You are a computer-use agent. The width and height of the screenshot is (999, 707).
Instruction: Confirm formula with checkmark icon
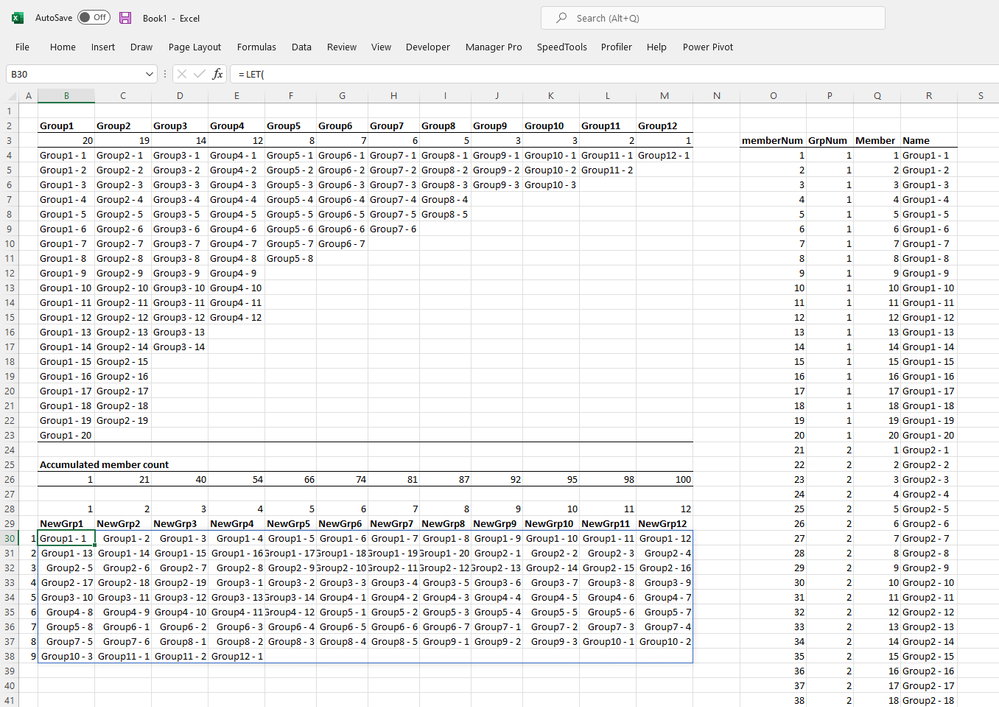tap(199, 74)
